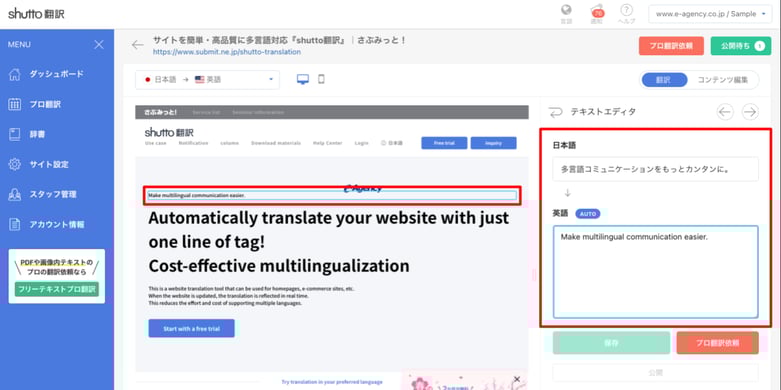Click 'Login' in preview navigation
The height and width of the screenshot is (390, 781).
[361, 143]
